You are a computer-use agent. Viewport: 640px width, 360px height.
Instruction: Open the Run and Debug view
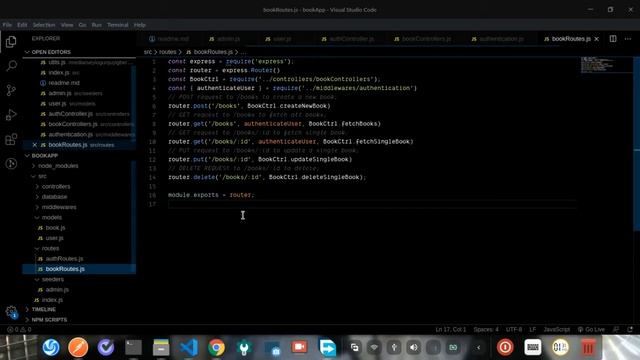11,115
